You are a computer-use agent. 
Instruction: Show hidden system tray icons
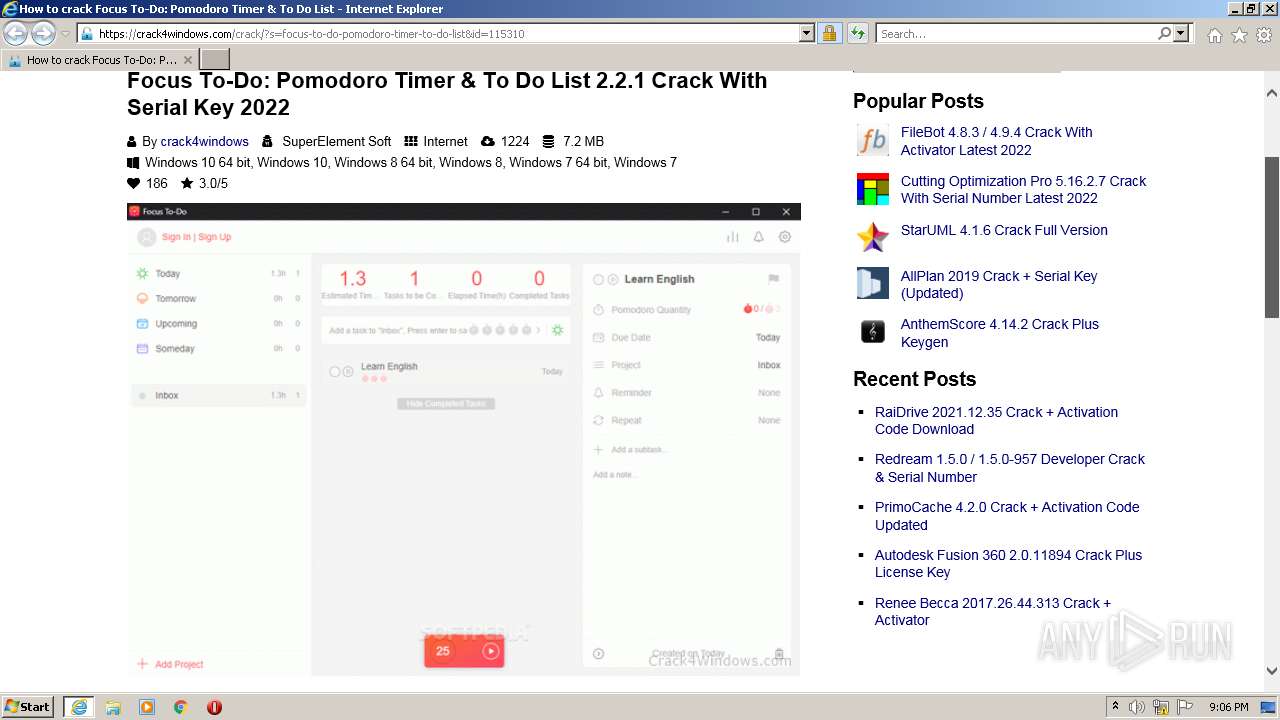[1115, 707]
